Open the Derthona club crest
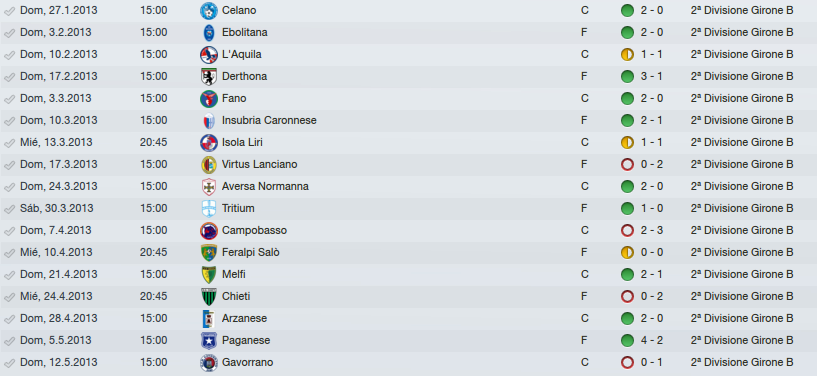 (x=209, y=77)
